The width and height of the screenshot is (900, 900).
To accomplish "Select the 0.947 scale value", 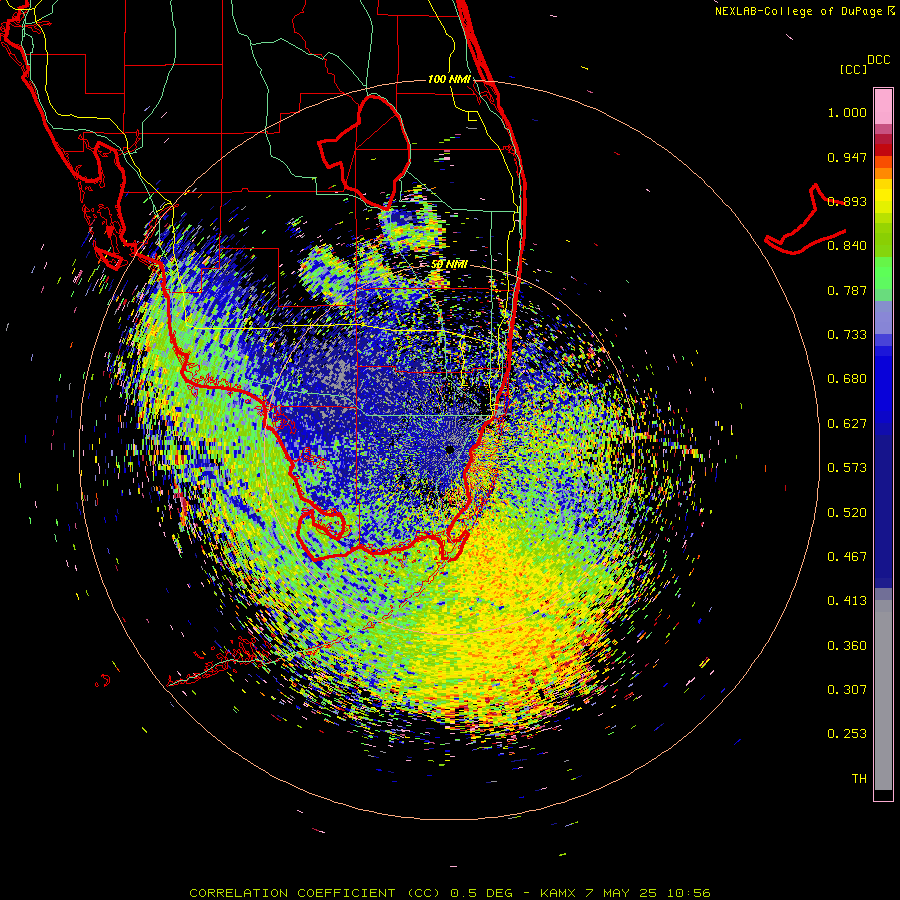I will [x=847, y=157].
